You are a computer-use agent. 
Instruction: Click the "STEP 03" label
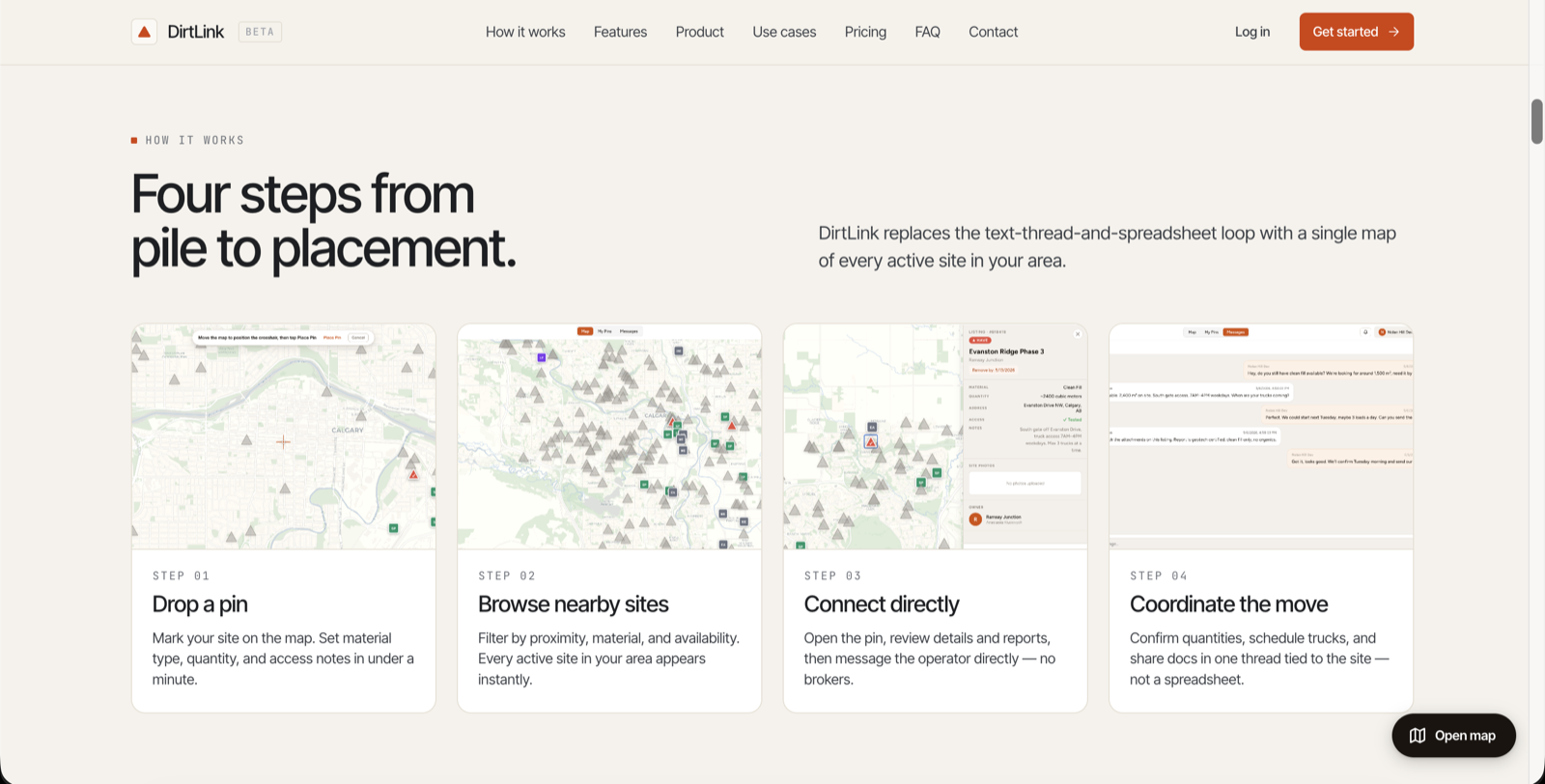click(x=832, y=575)
